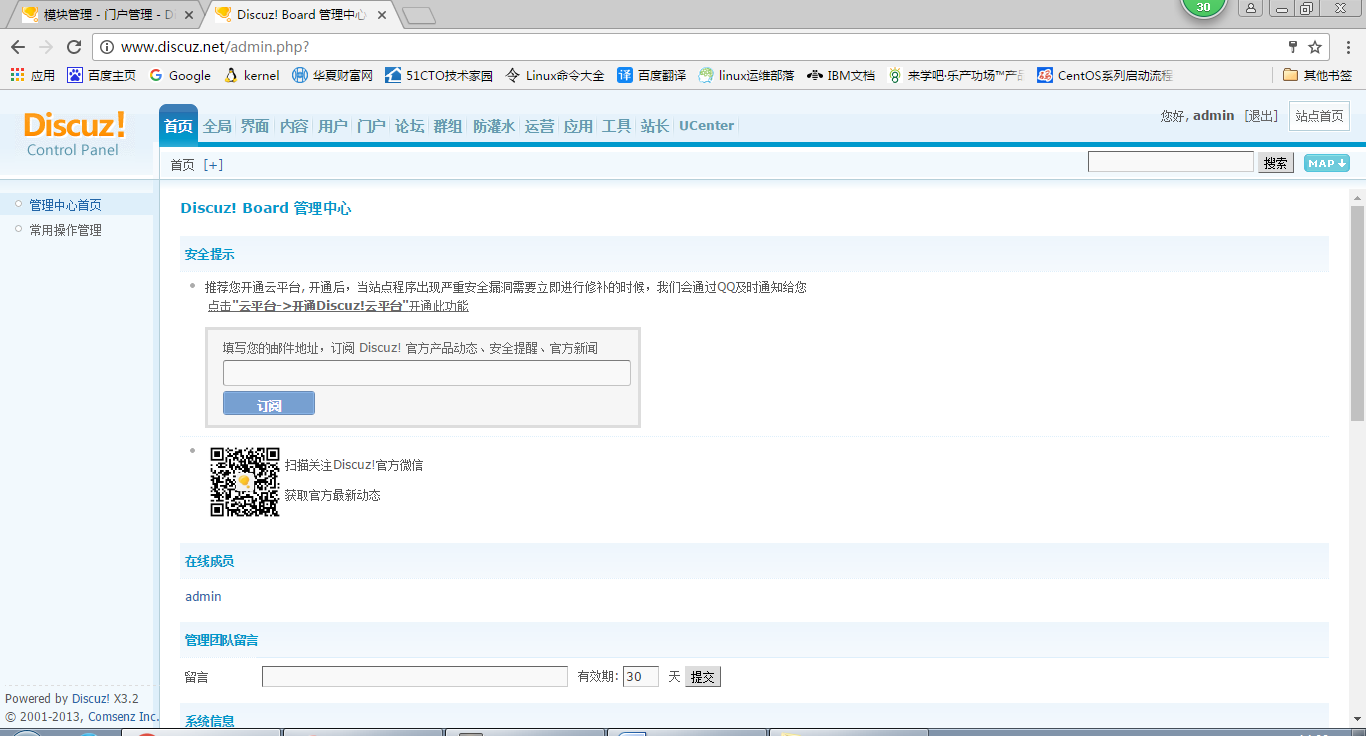Click the page vertical scrollbar thumb
The width and height of the screenshot is (1366, 736).
point(1357,313)
